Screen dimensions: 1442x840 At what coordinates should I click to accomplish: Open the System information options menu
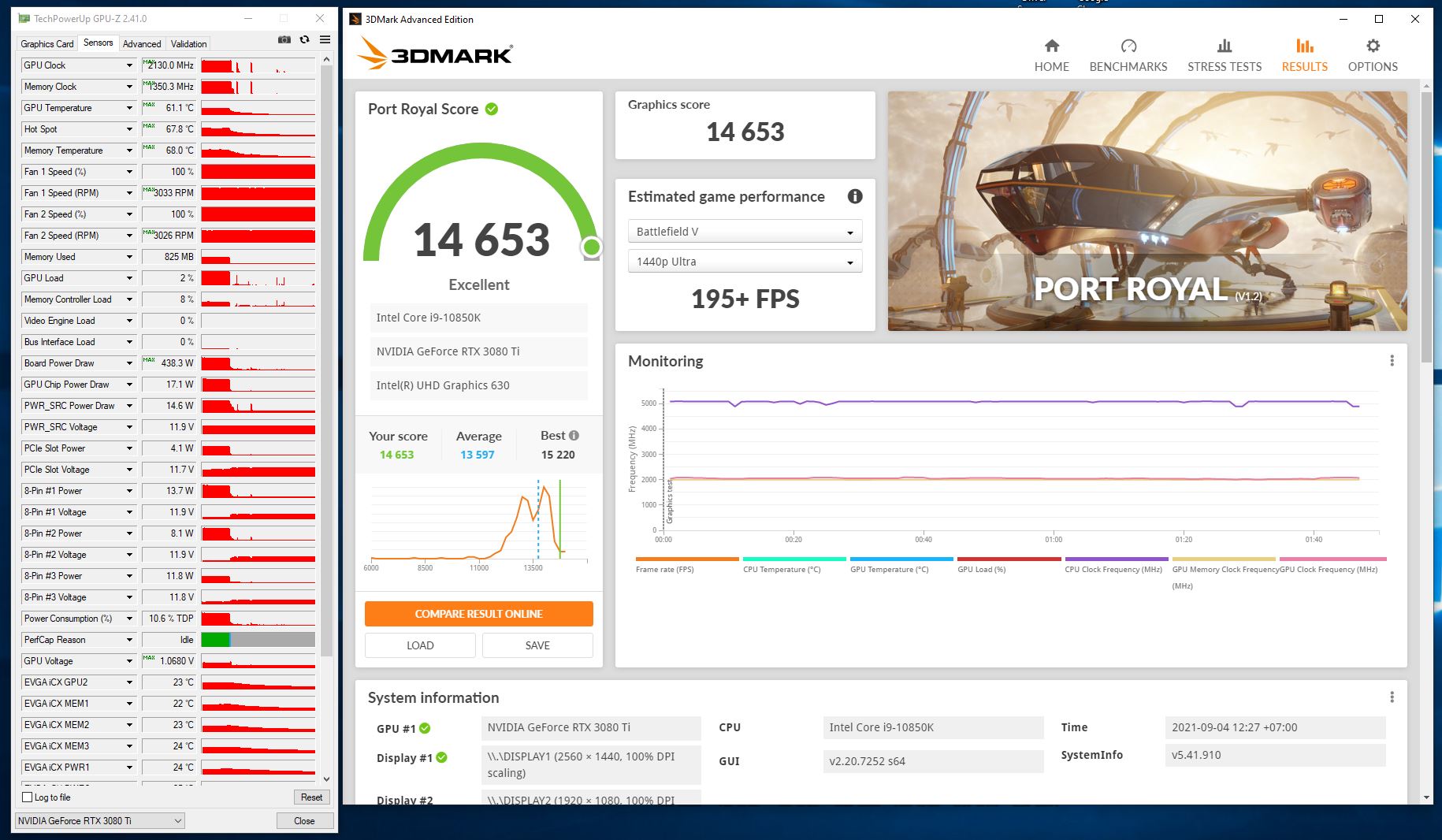pos(1392,697)
